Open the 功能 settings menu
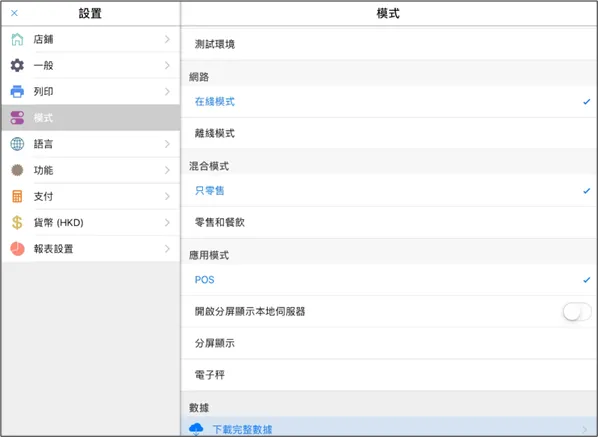 point(91,170)
